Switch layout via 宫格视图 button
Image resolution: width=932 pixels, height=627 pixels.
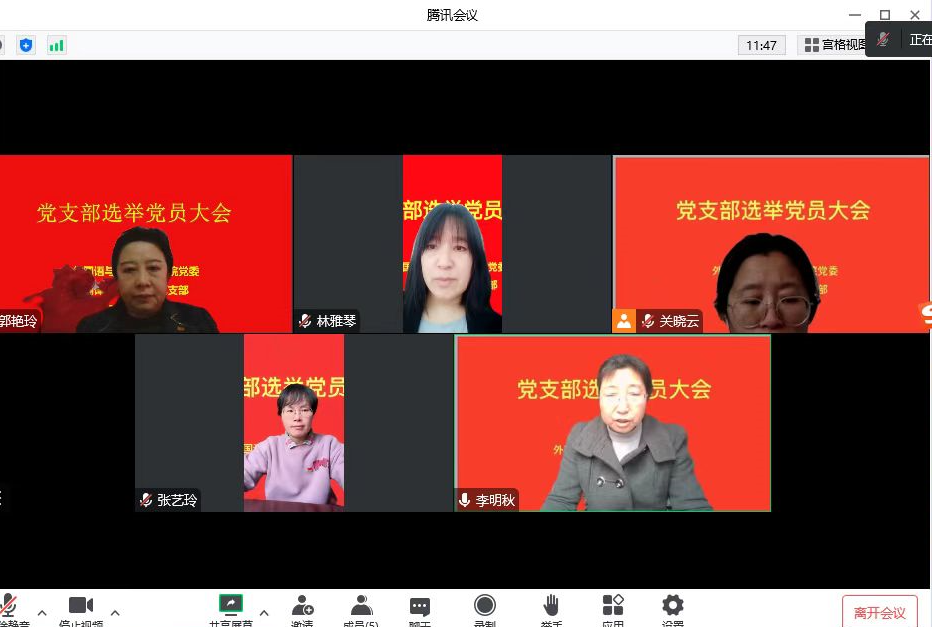click(835, 45)
